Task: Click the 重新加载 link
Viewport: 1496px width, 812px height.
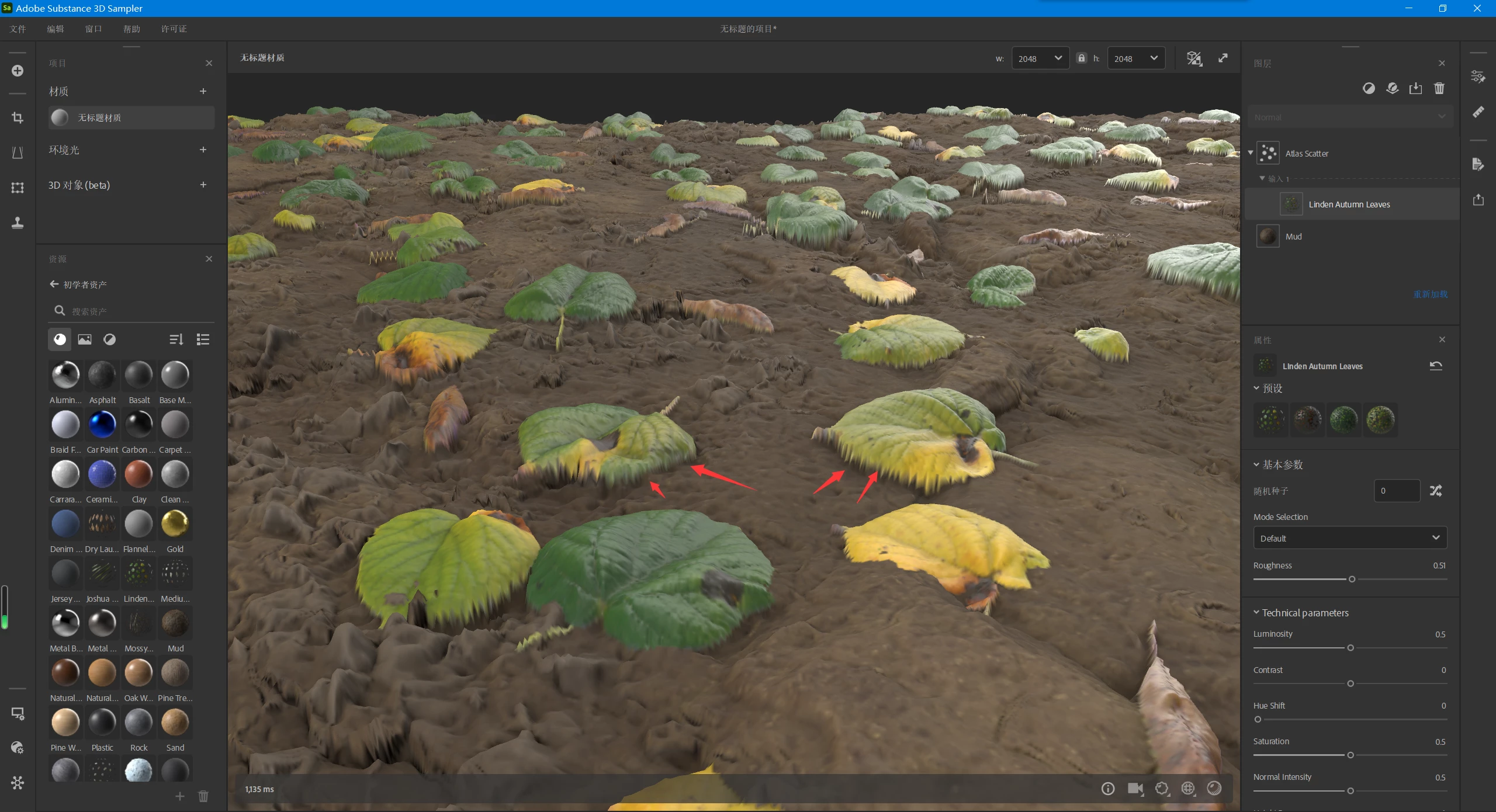Action: tap(1430, 294)
